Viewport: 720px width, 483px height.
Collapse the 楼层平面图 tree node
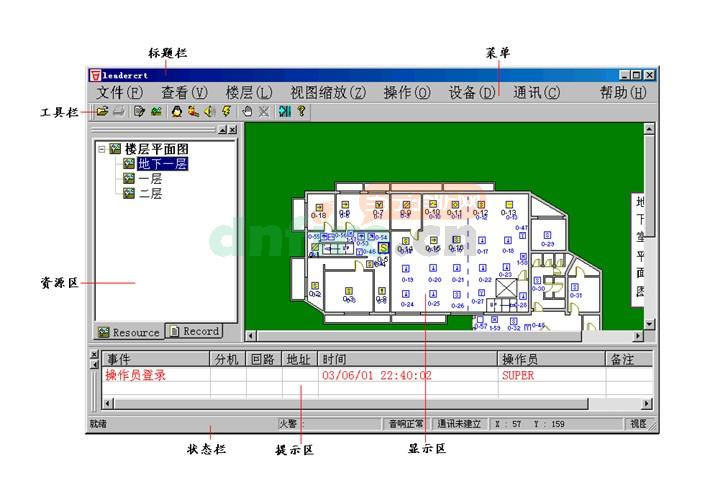[x=102, y=149]
